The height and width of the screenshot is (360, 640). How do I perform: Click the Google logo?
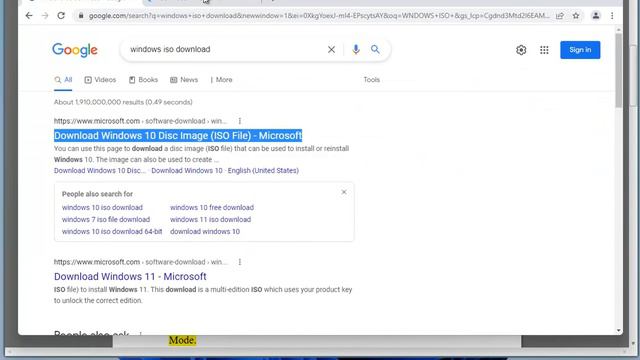(75, 50)
